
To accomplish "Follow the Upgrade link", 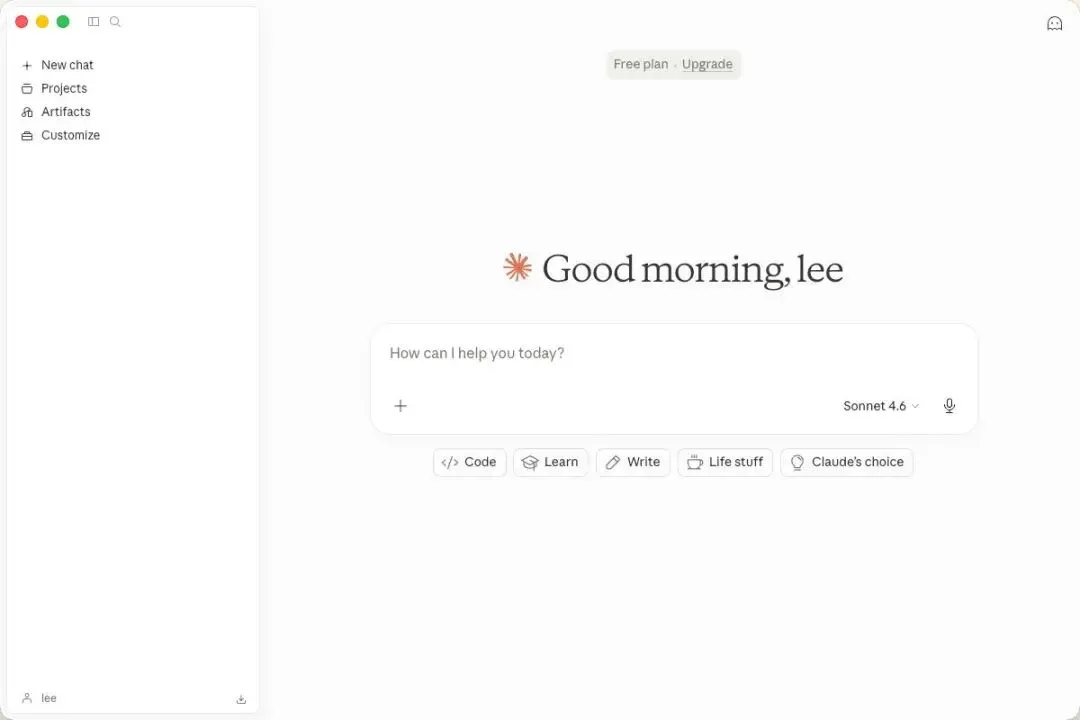I will [707, 64].
